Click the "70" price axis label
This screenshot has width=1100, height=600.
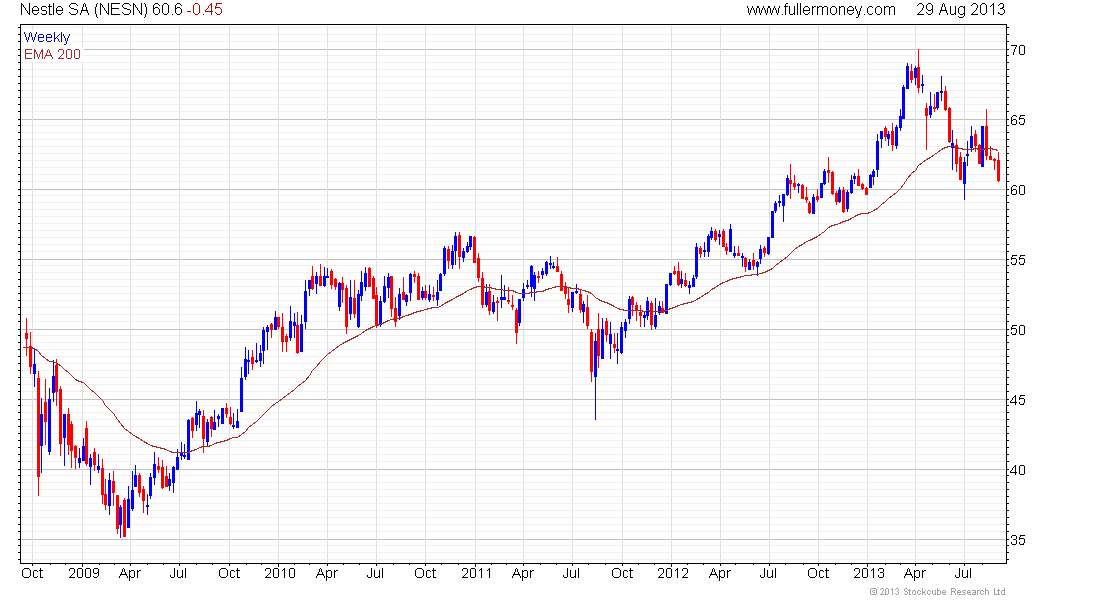(x=1017, y=51)
